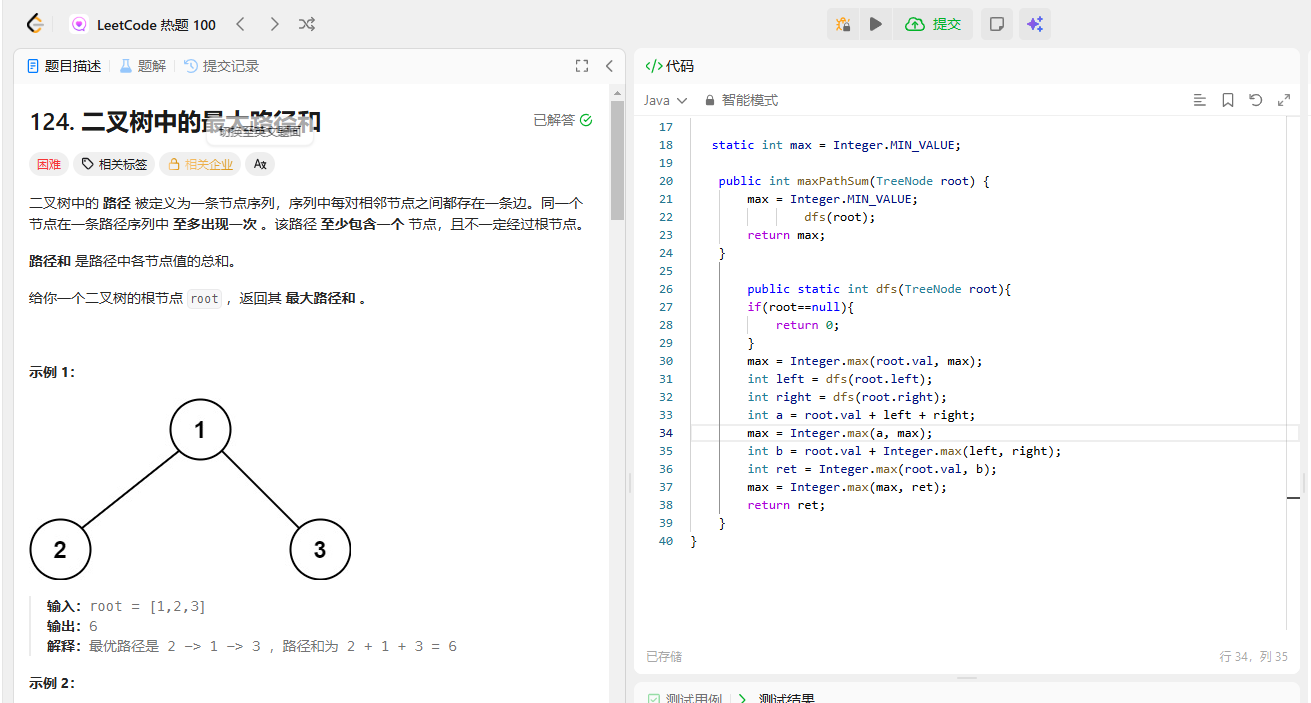Open the LeetCode 热题 100 study plan

point(143,24)
